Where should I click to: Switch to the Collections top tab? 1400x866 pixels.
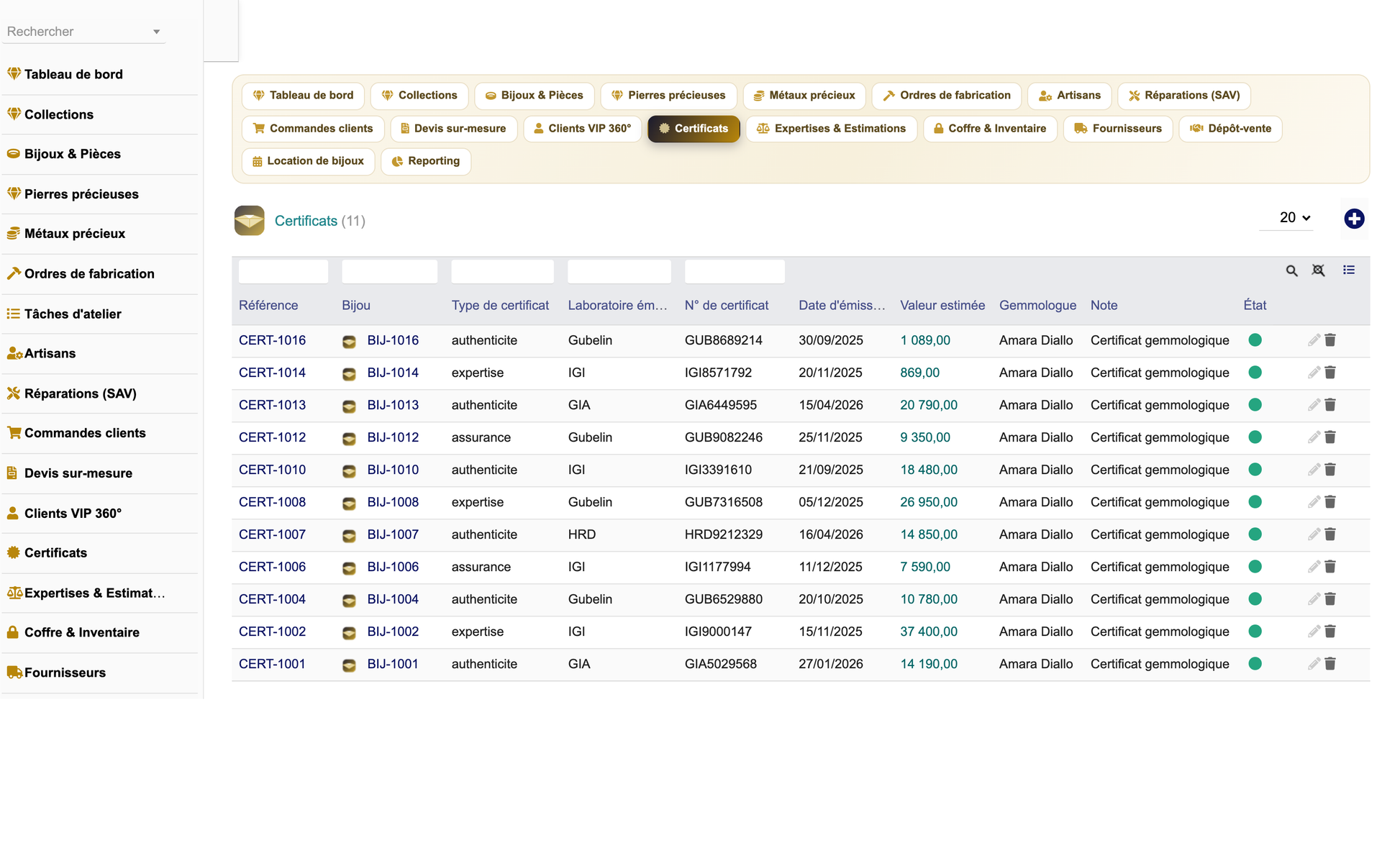(419, 96)
